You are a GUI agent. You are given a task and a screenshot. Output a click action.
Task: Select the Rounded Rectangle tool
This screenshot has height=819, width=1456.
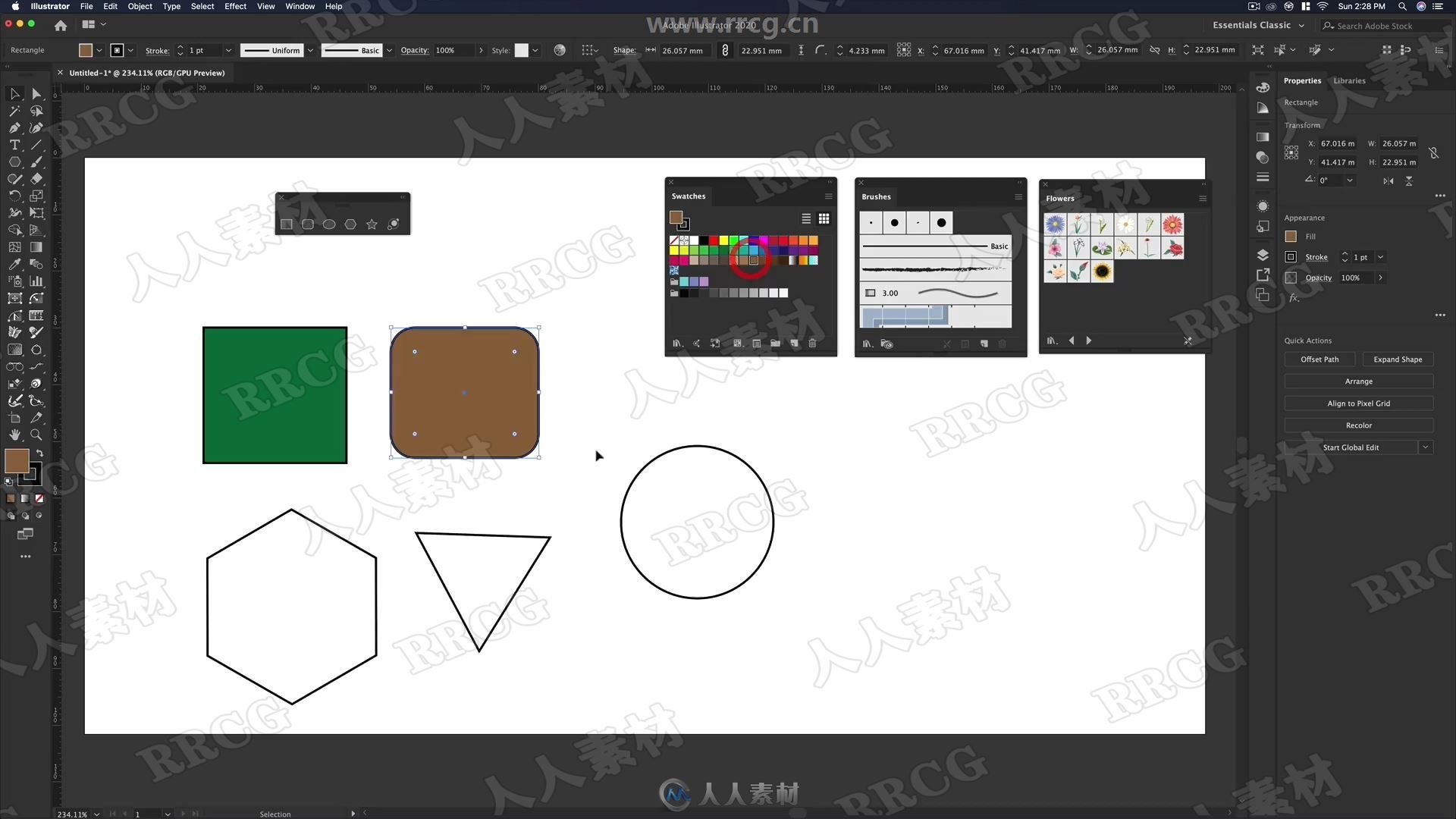coord(308,224)
